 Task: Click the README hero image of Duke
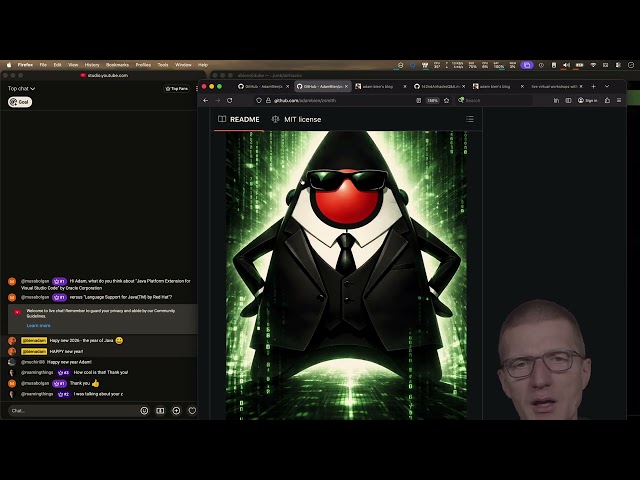[x=346, y=275]
